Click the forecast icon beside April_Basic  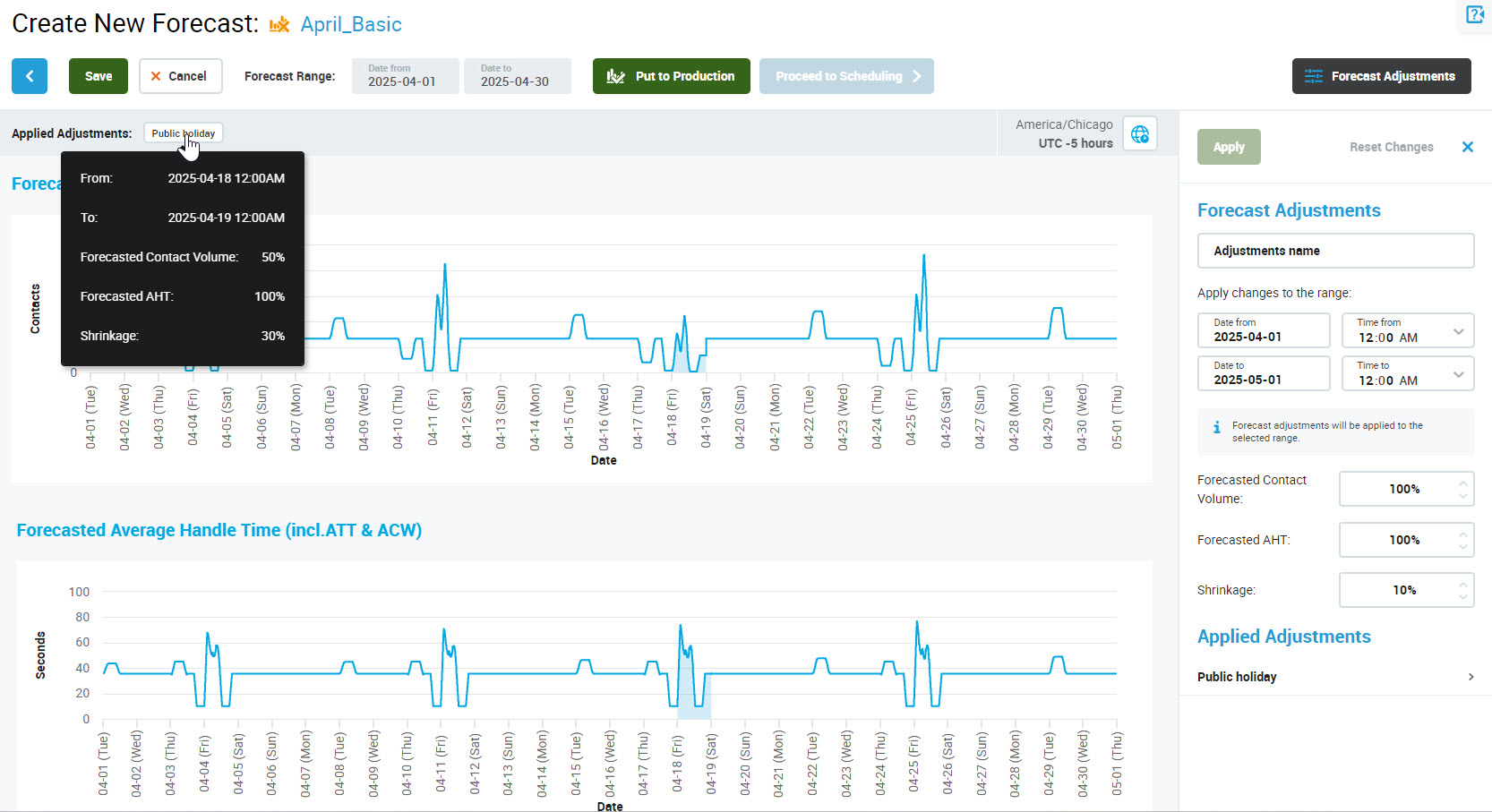279,25
